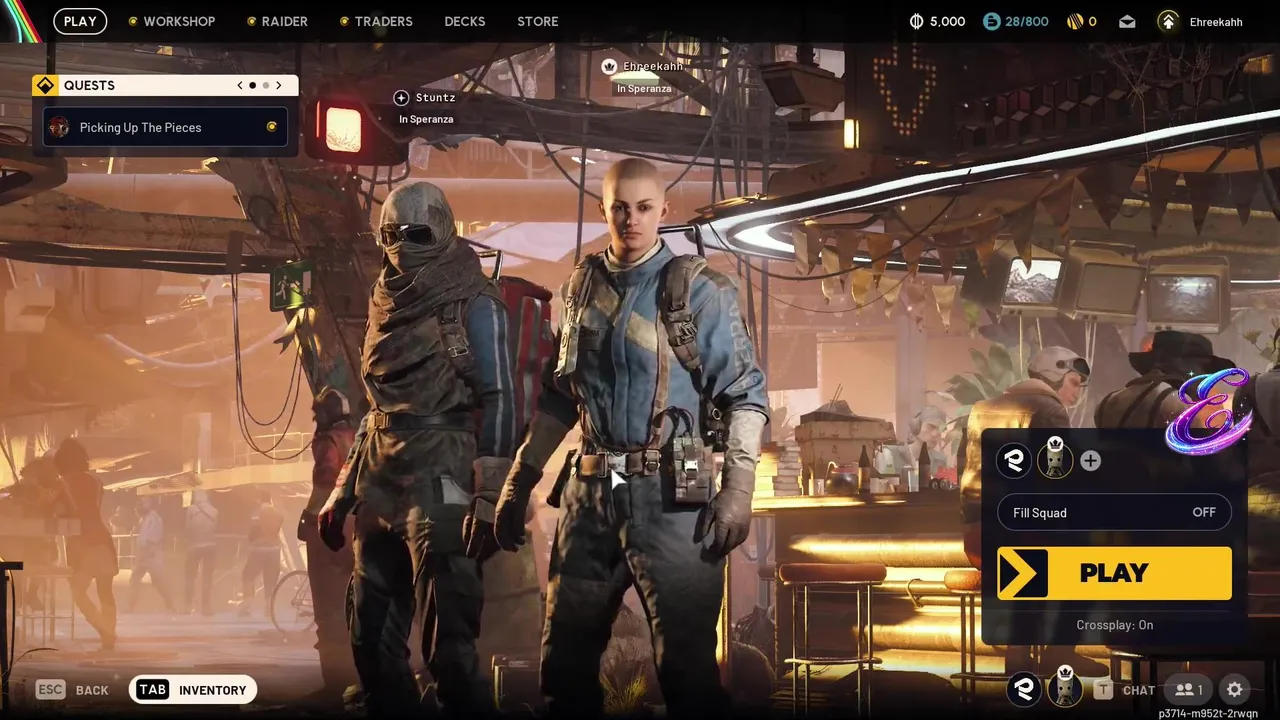The image size is (1280, 720).
Task: Go to previous quest page arrow
Action: 240,85
